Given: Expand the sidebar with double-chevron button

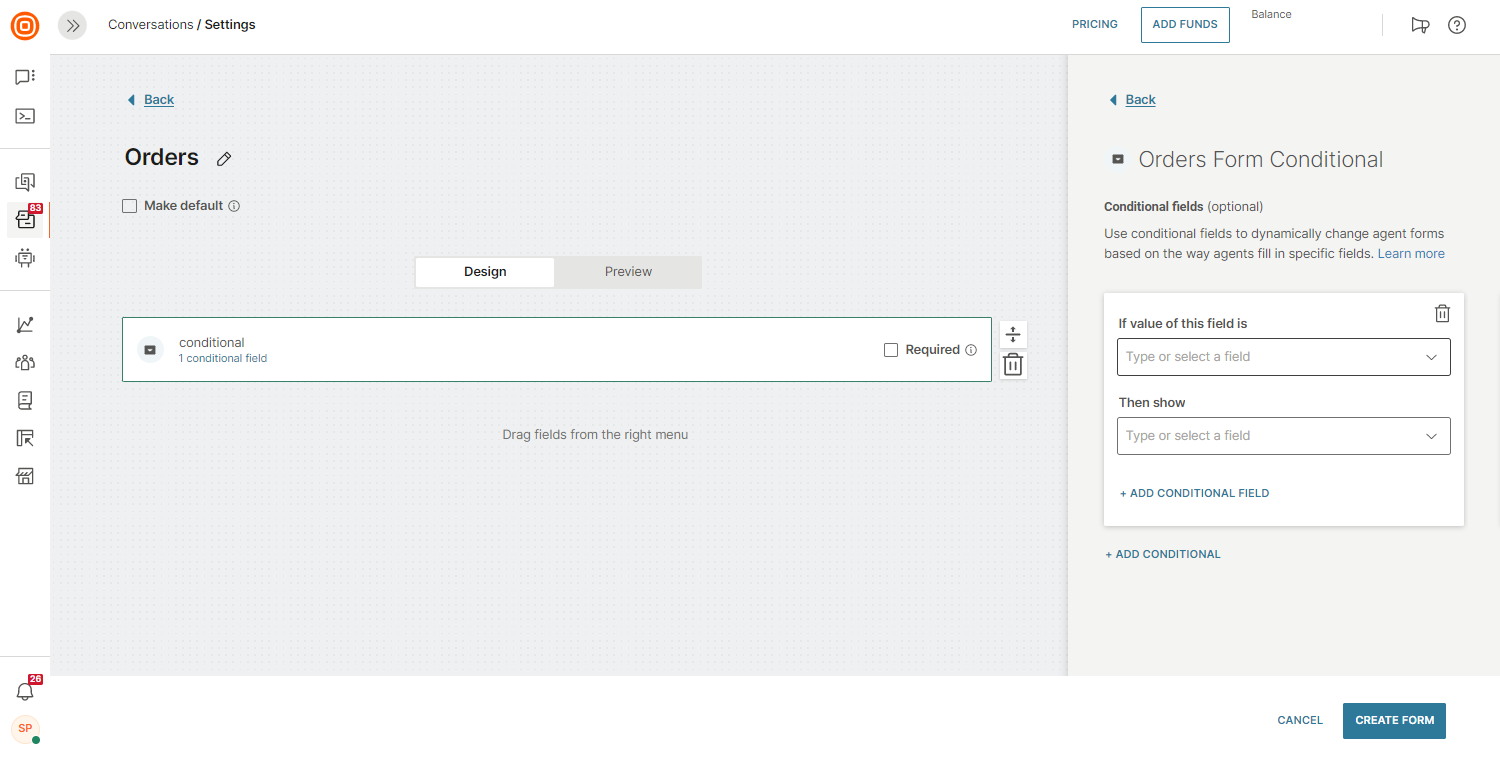Looking at the screenshot, I should coord(72,25).
